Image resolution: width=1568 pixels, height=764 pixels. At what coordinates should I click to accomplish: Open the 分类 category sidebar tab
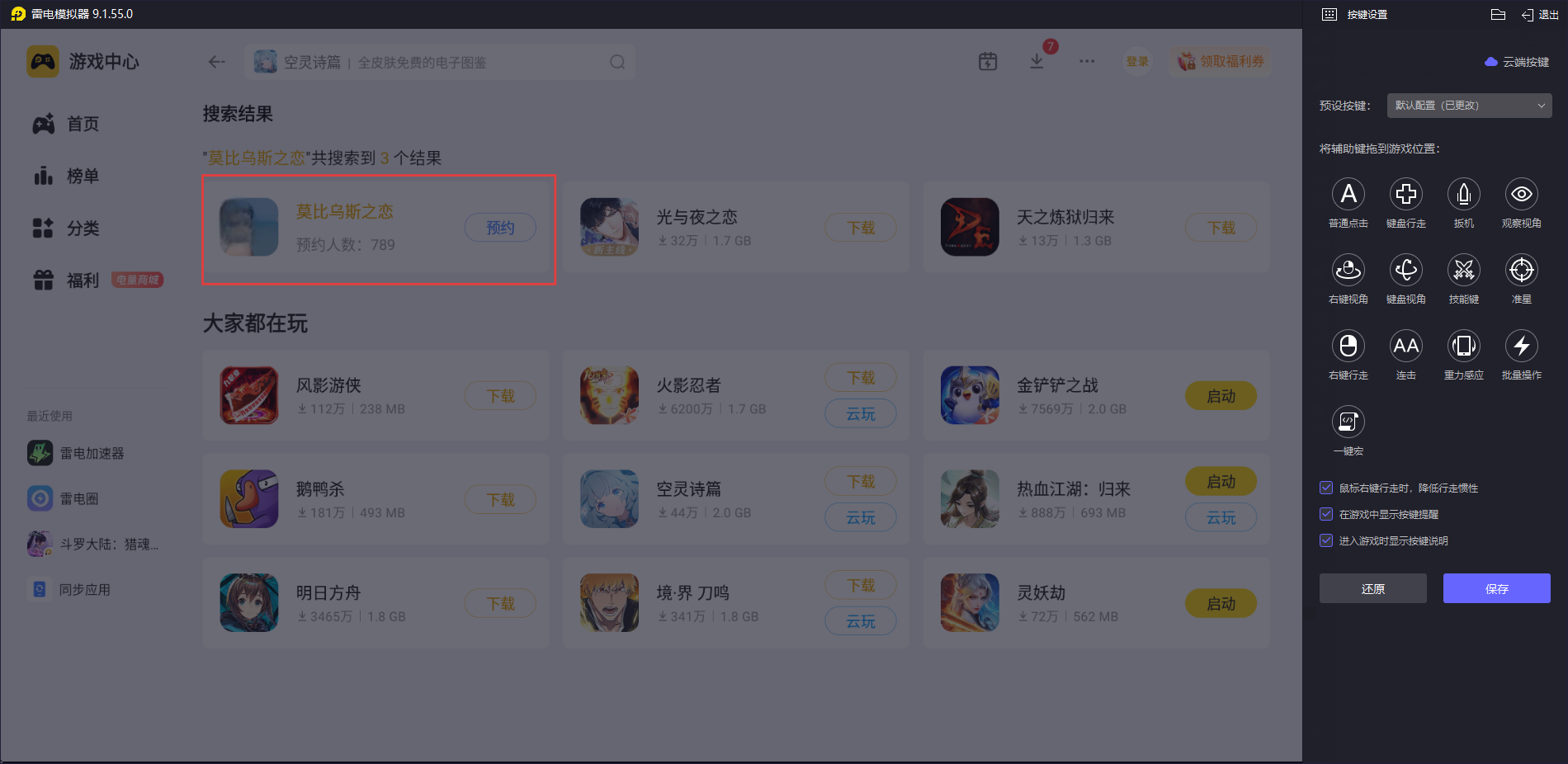coord(83,228)
